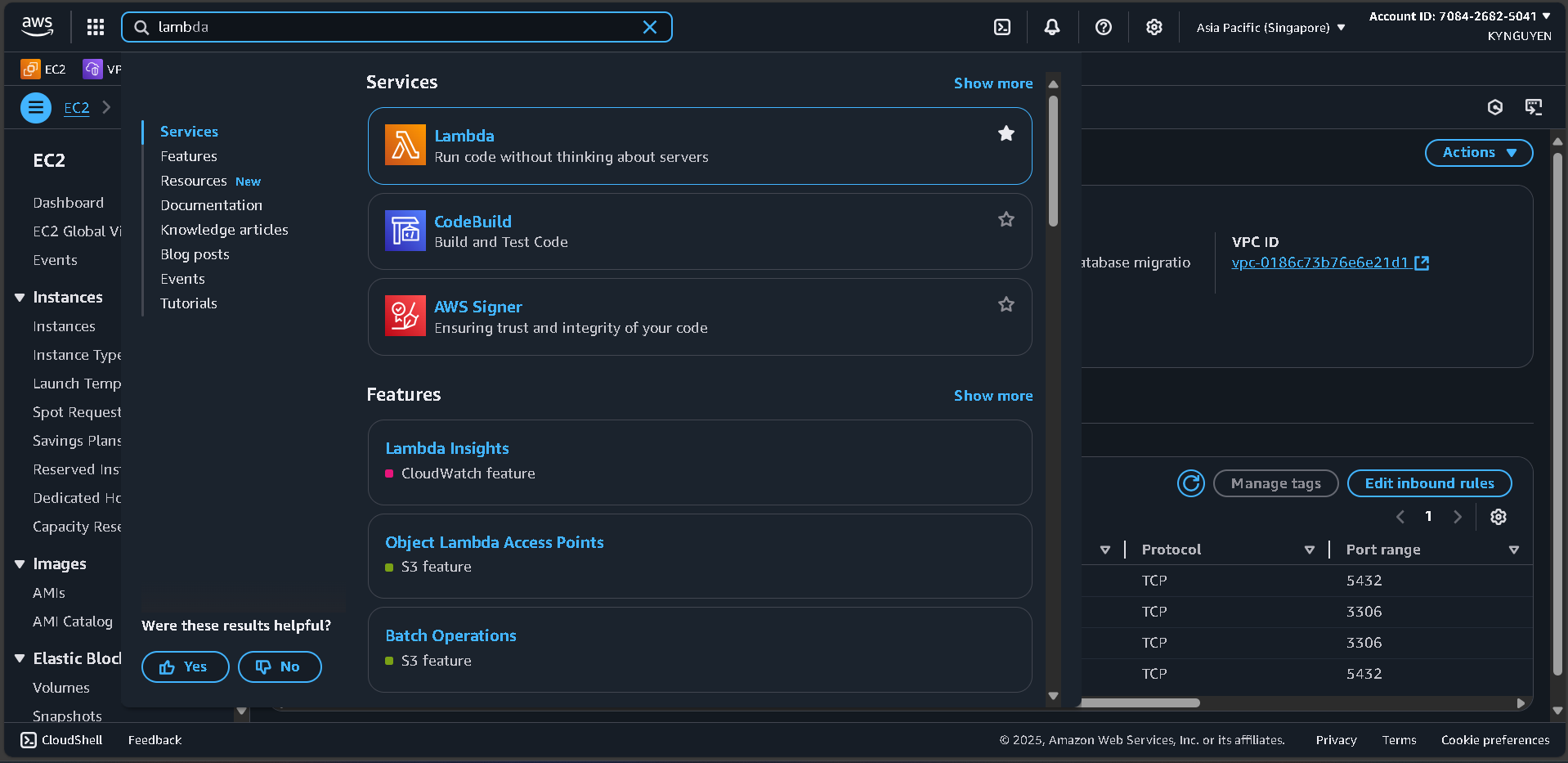The width and height of the screenshot is (1568, 763).
Task: Refresh the inbound rules table
Action: point(1190,483)
